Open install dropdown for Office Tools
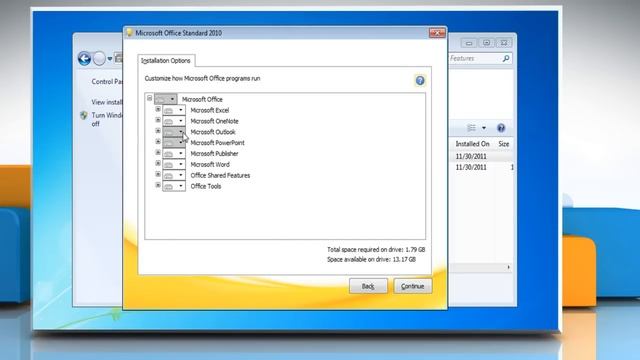The height and width of the screenshot is (360, 640). point(174,186)
